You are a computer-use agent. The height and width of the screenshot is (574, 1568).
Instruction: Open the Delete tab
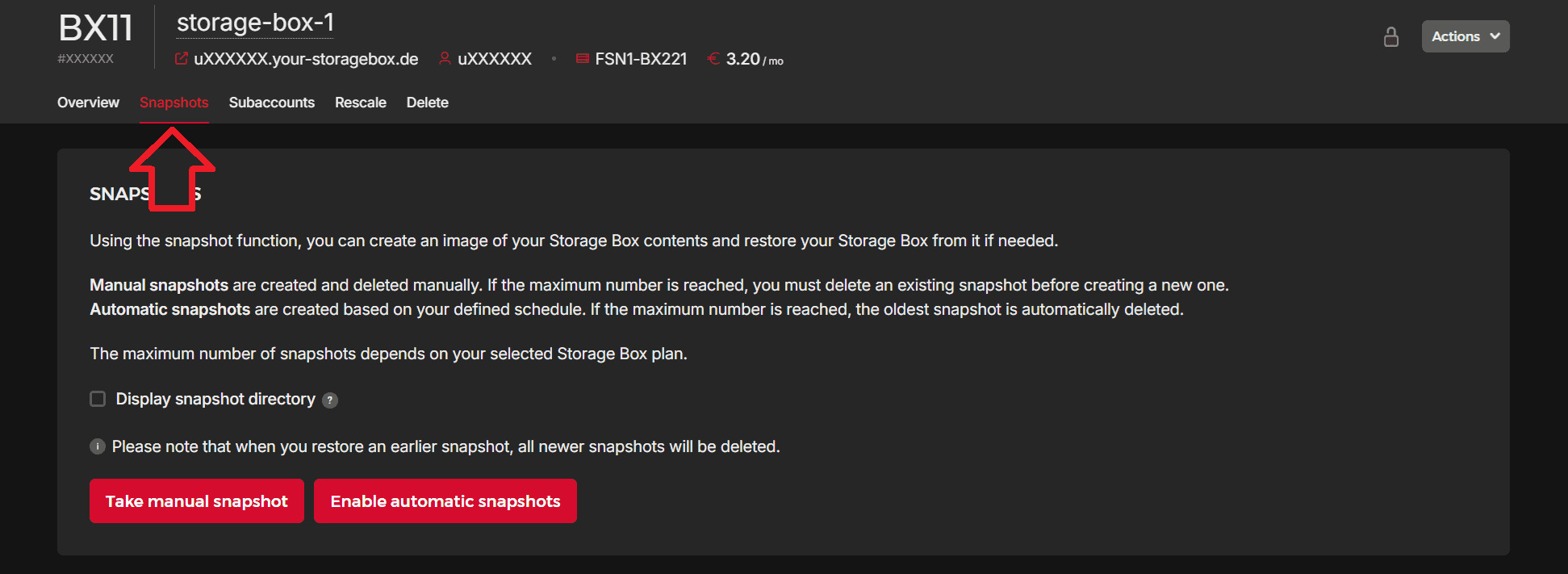click(x=427, y=103)
